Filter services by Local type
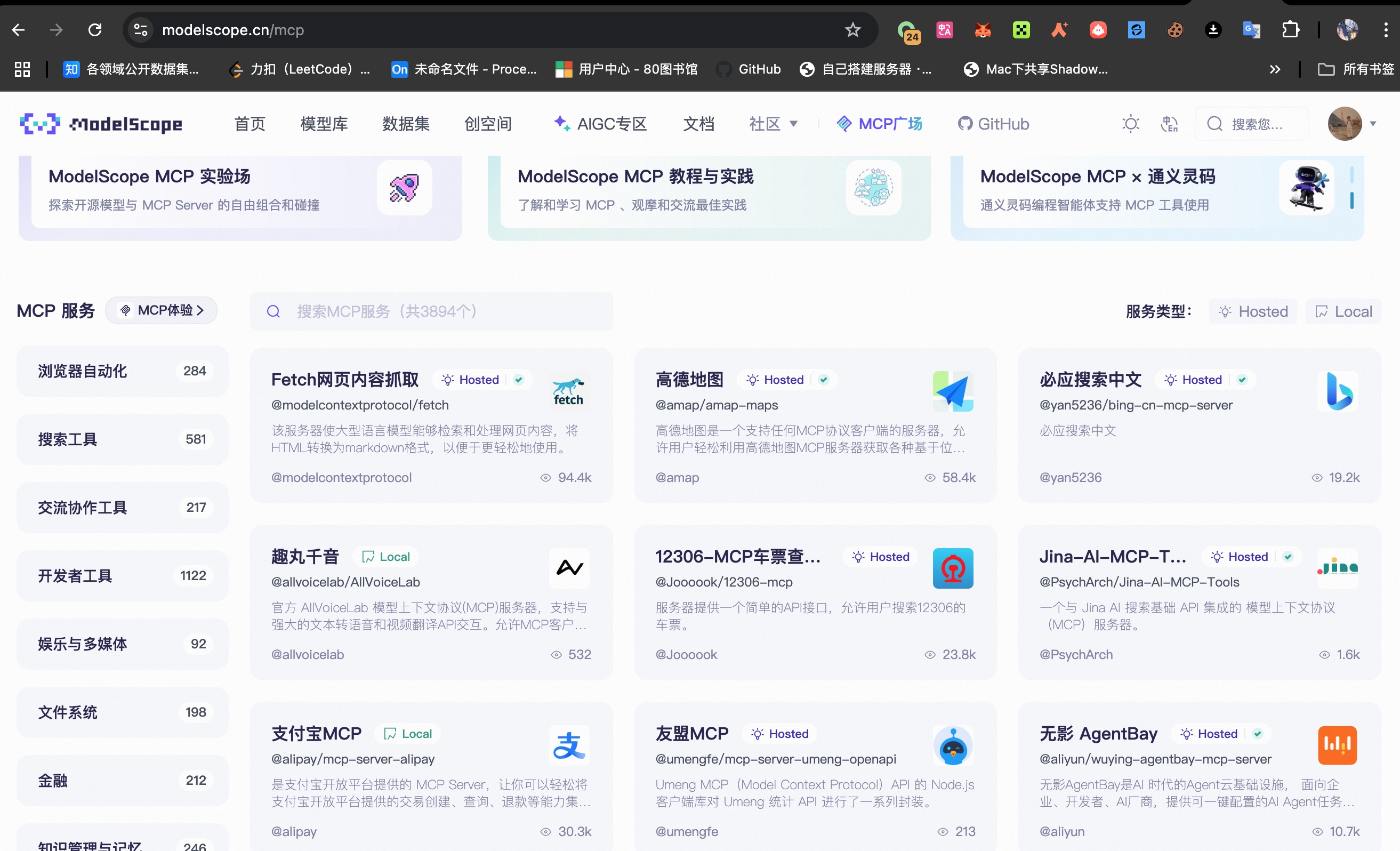 click(1343, 311)
